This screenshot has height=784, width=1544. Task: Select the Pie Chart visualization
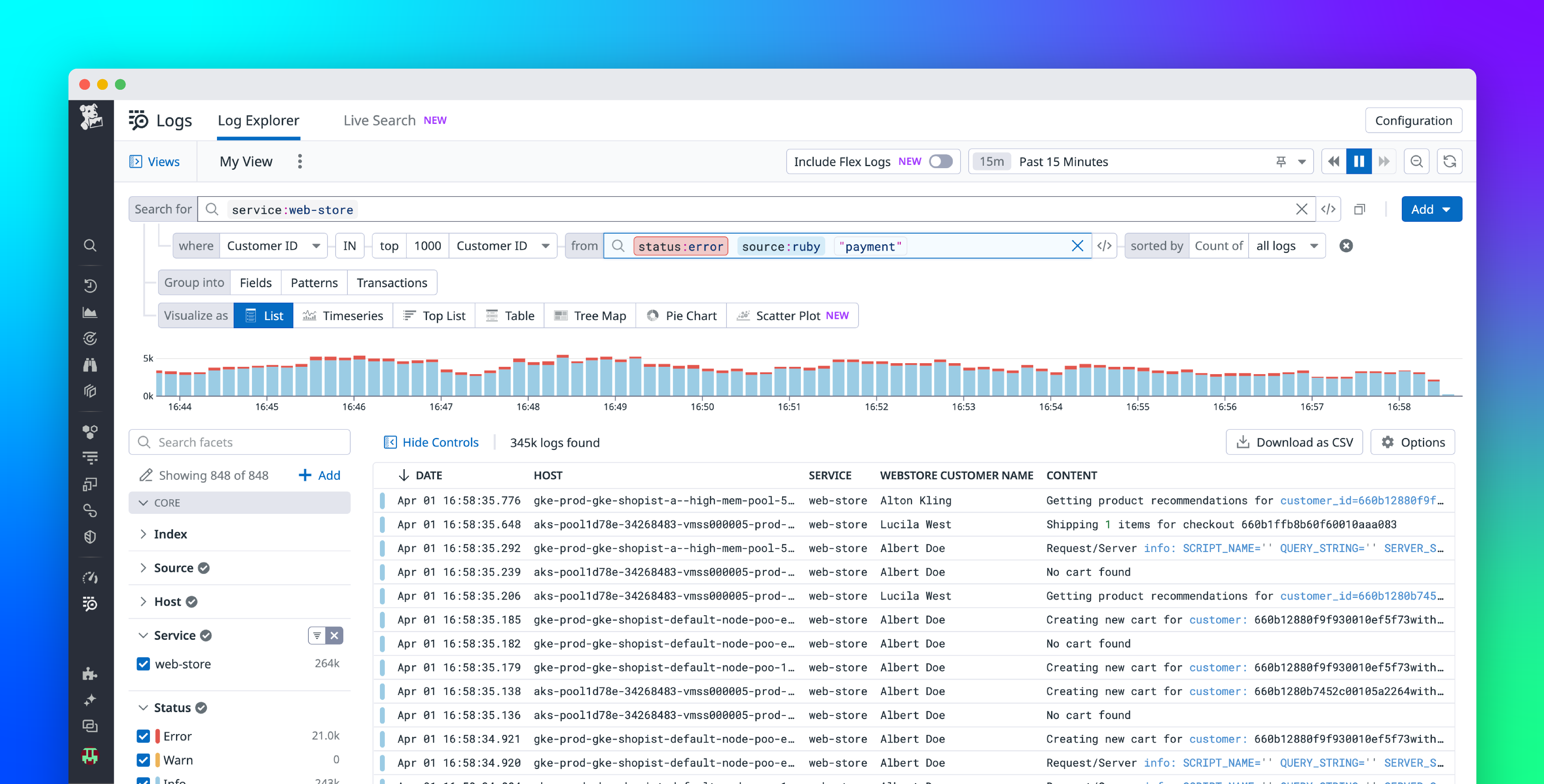tap(681, 315)
